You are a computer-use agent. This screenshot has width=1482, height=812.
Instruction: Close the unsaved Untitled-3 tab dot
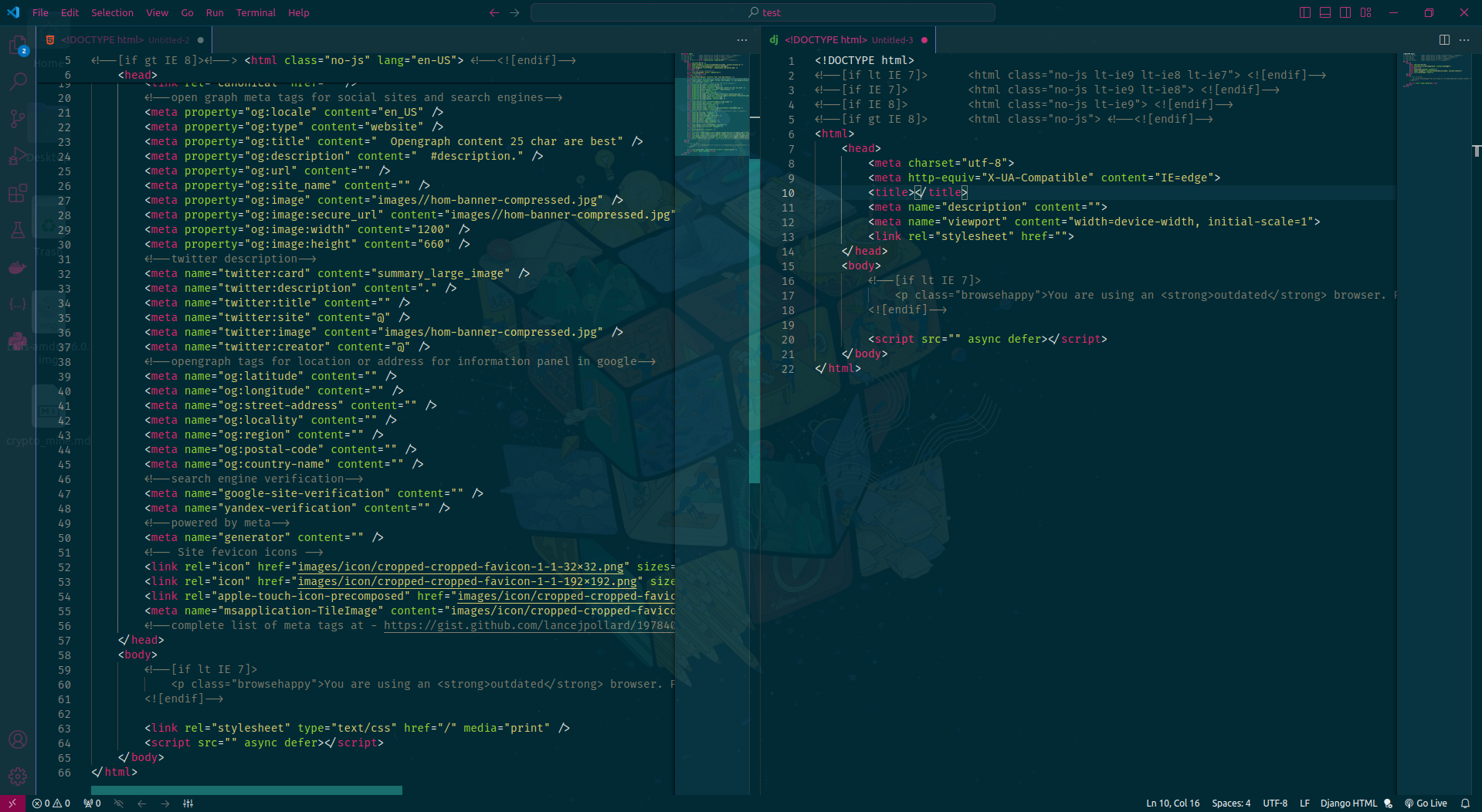[924, 40]
